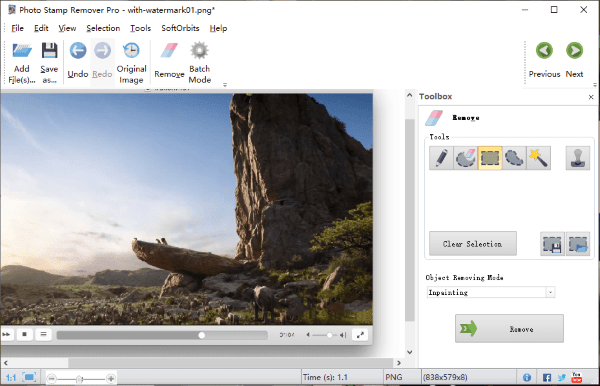Click the (838x579x8) dimensions text
The height and width of the screenshot is (386, 600).
click(445, 378)
